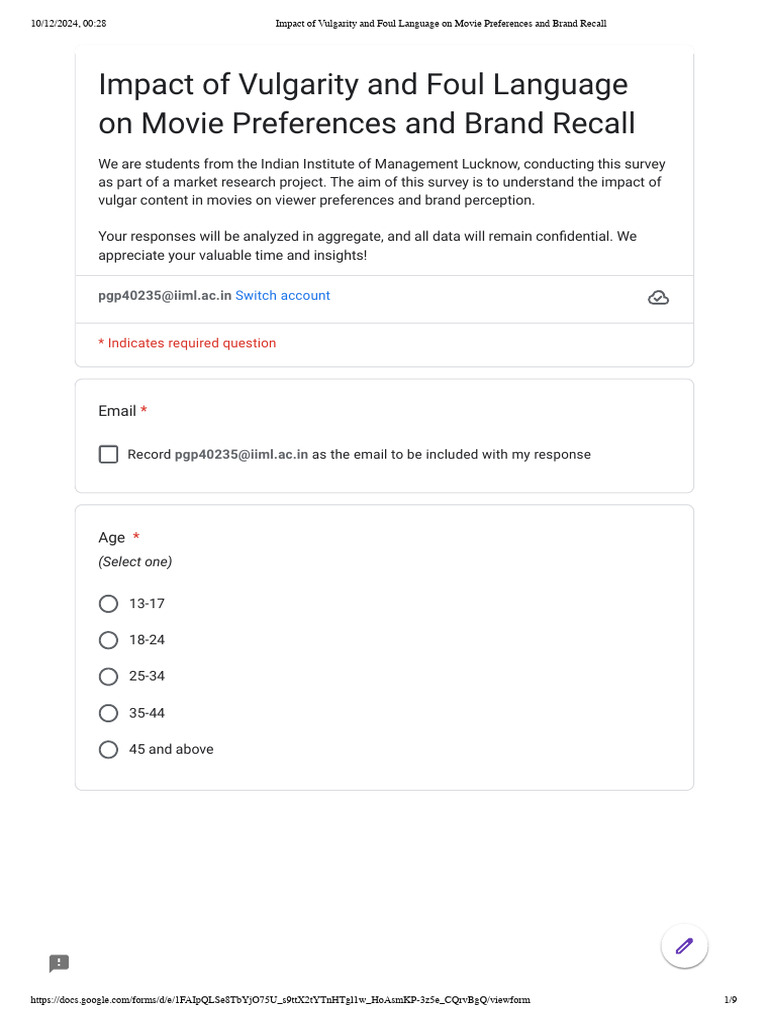768x1024 pixels.
Task: Click the print date 10/12/2024 header
Action: pos(69,23)
